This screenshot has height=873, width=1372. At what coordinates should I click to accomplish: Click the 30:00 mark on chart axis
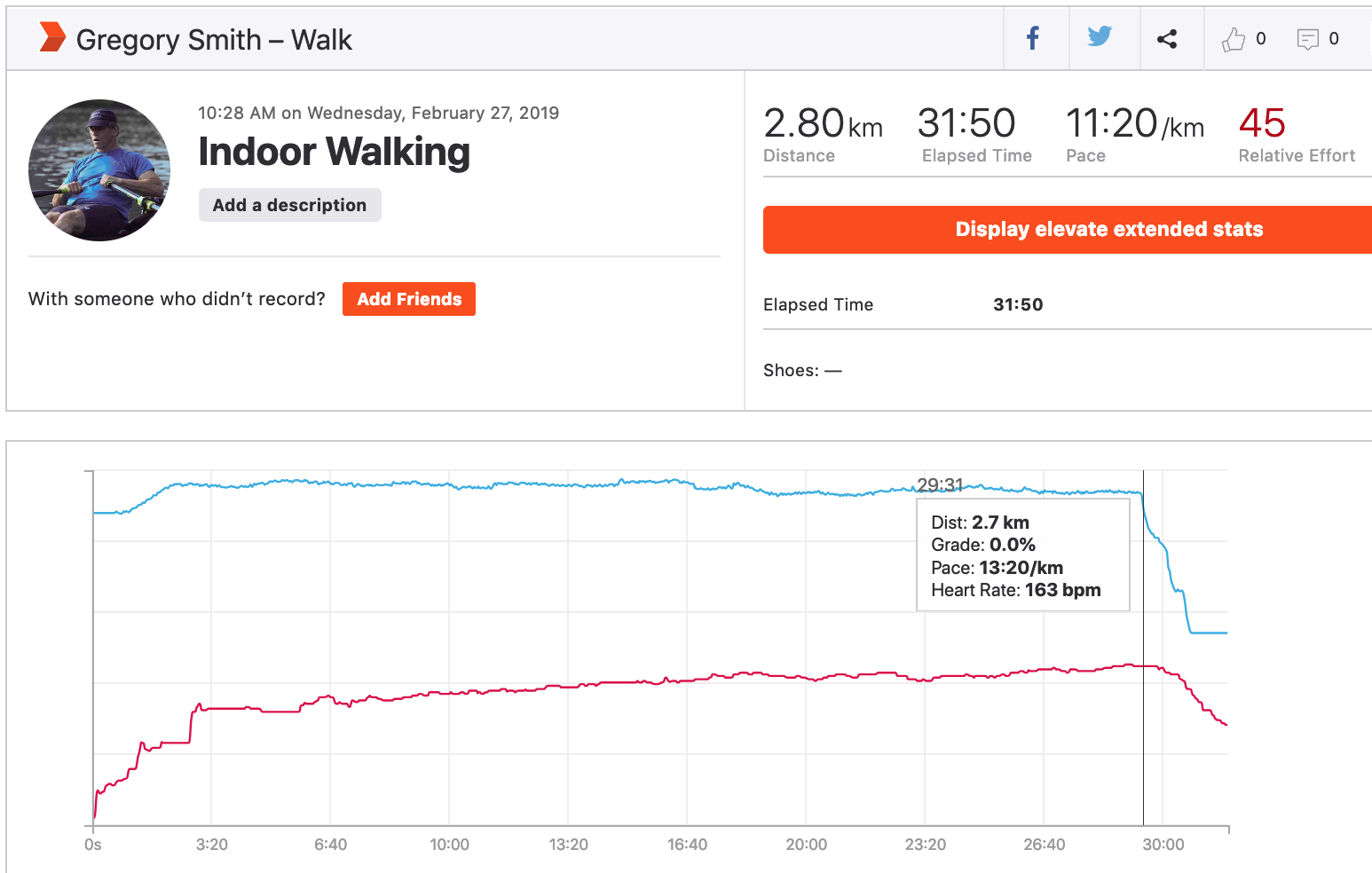pos(1163,845)
